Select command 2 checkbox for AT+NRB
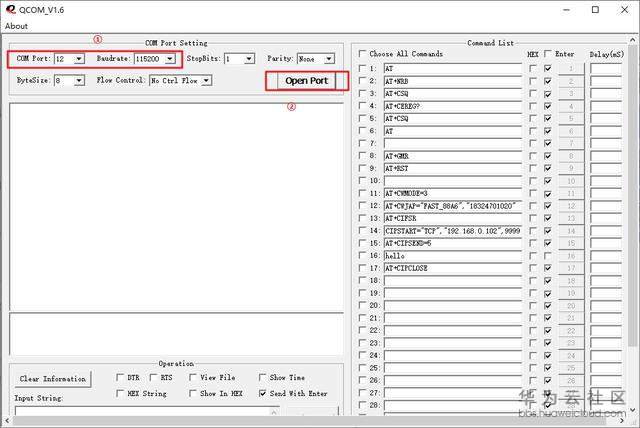Image resolution: width=640 pixels, height=428 pixels. [362, 81]
